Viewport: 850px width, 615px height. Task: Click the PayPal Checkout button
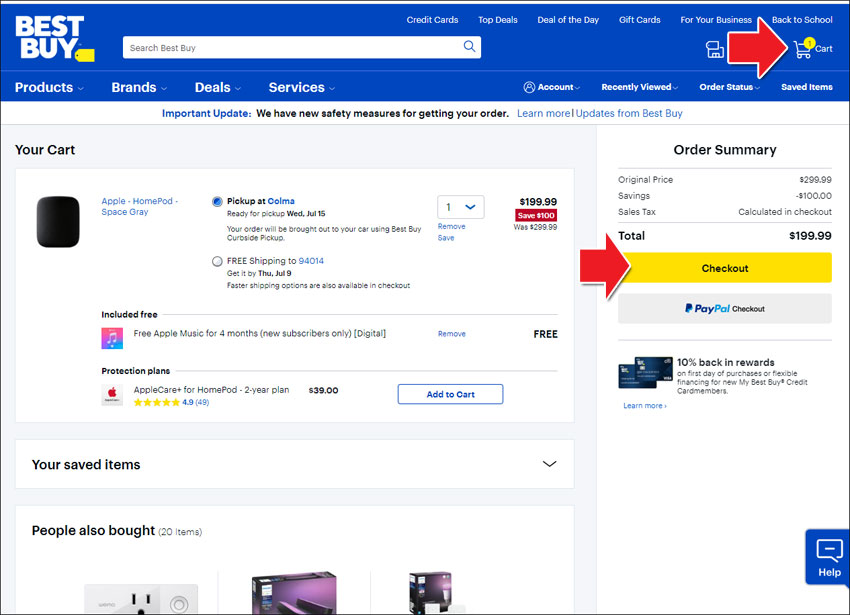pyautogui.click(x=725, y=309)
